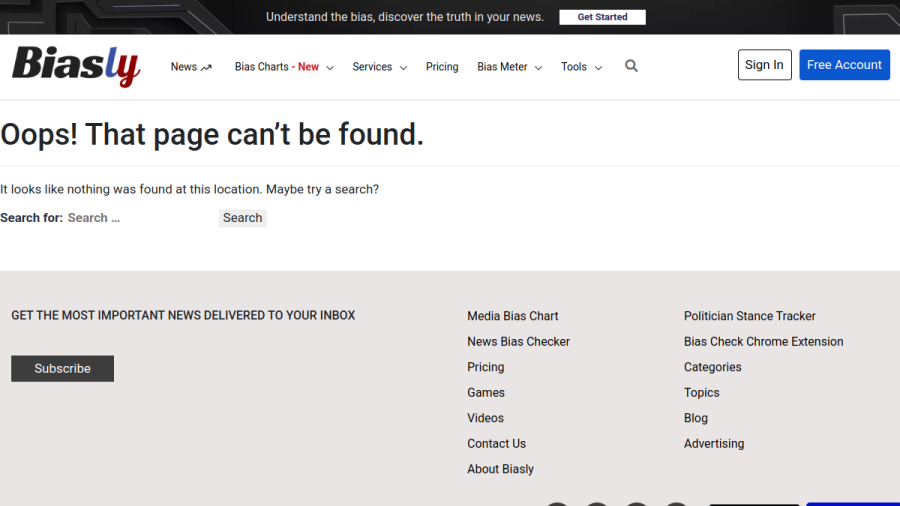Screen dimensions: 900x506
Task: Open the Videos footer link
Action: point(486,418)
